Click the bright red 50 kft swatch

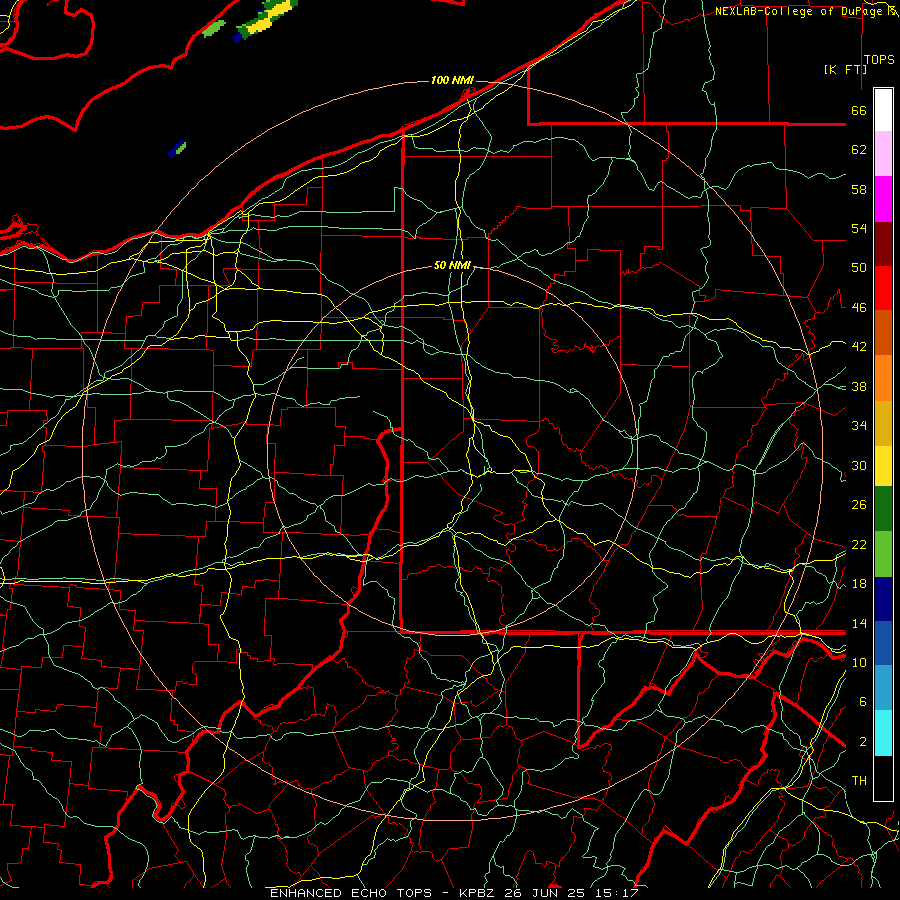point(883,288)
